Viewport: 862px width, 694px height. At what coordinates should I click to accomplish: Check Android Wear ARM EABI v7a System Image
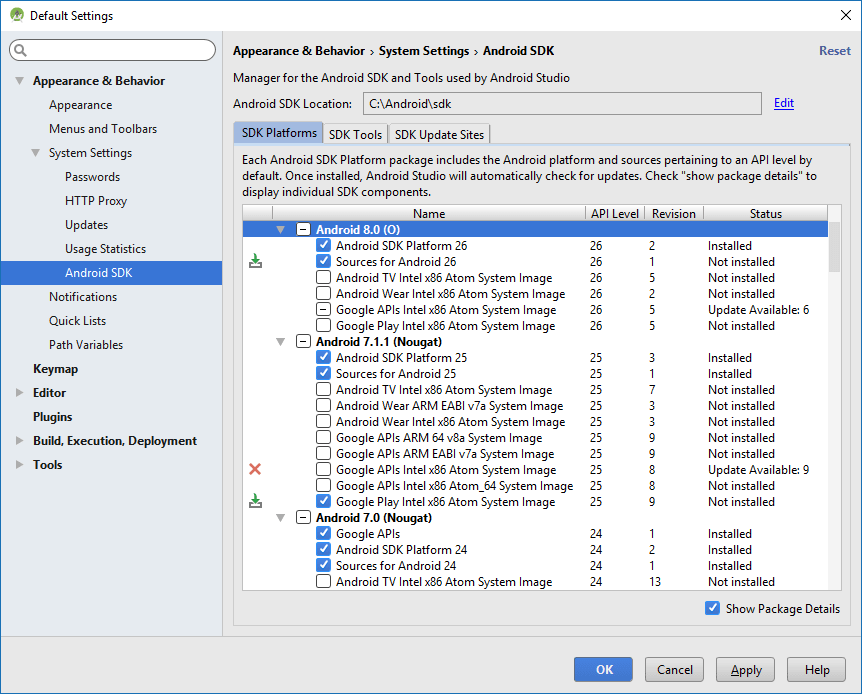point(322,405)
